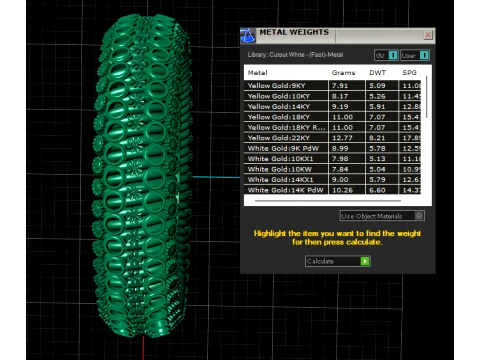480x360 pixels.
Task: Select the green ring tree model
Action: point(143,177)
